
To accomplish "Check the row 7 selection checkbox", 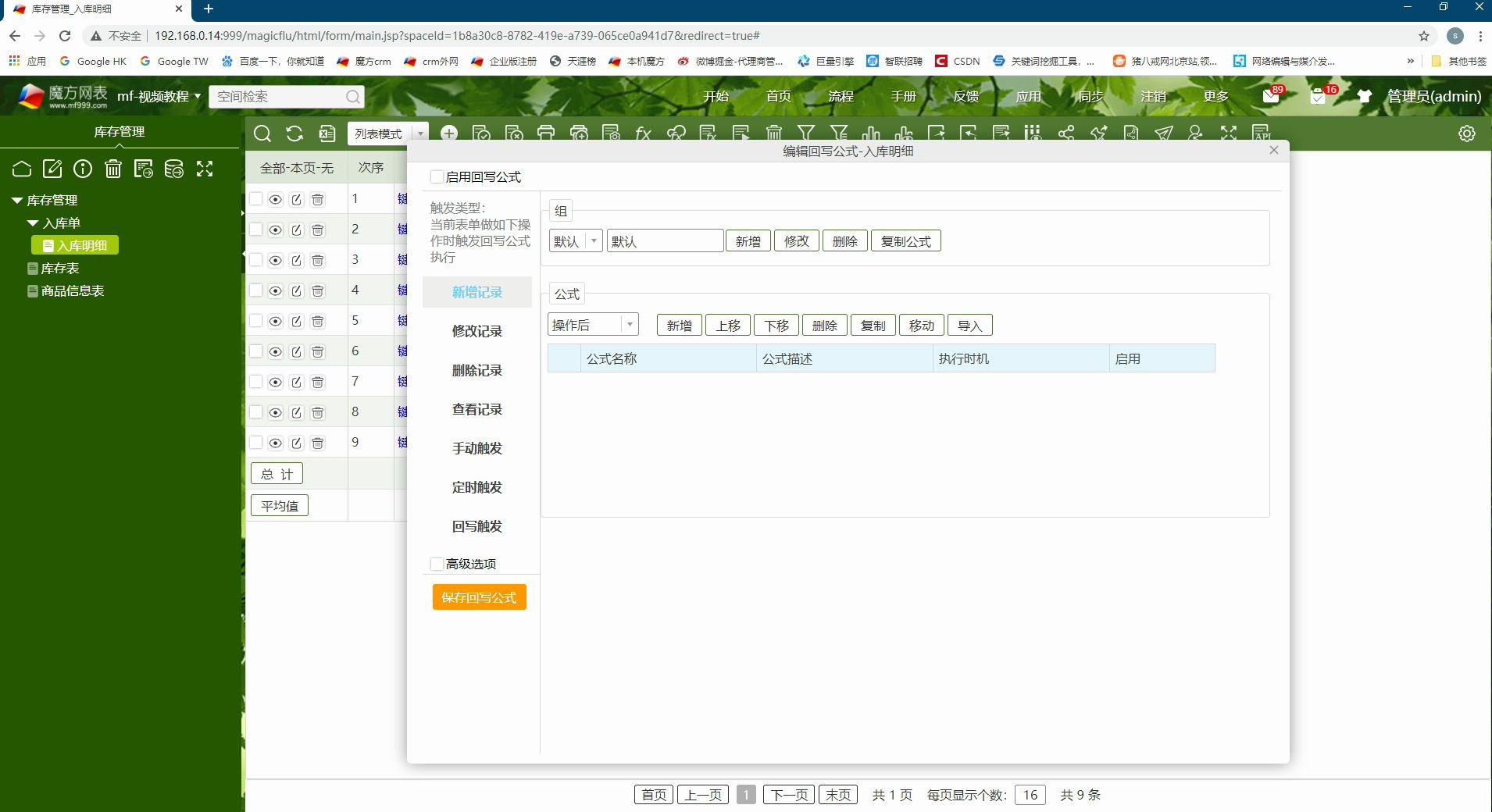I will pyautogui.click(x=255, y=382).
